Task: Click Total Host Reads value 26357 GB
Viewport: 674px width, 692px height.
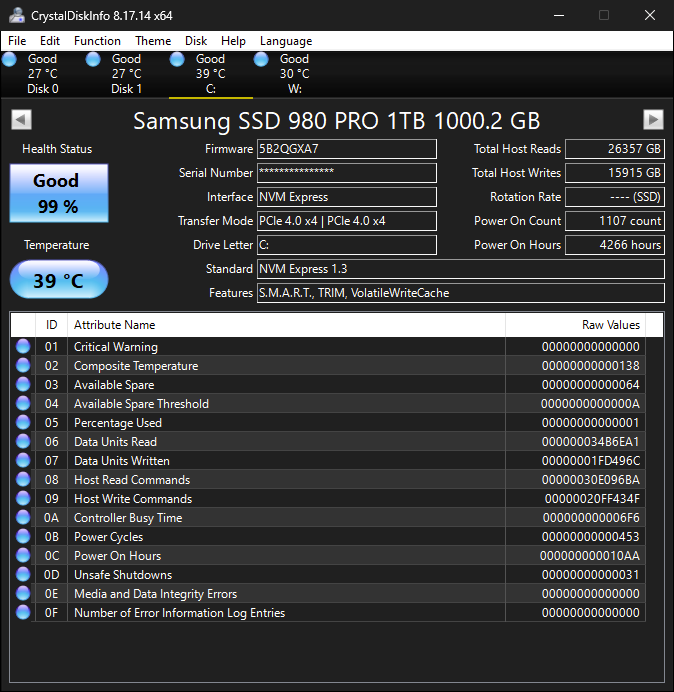Action: pos(615,149)
